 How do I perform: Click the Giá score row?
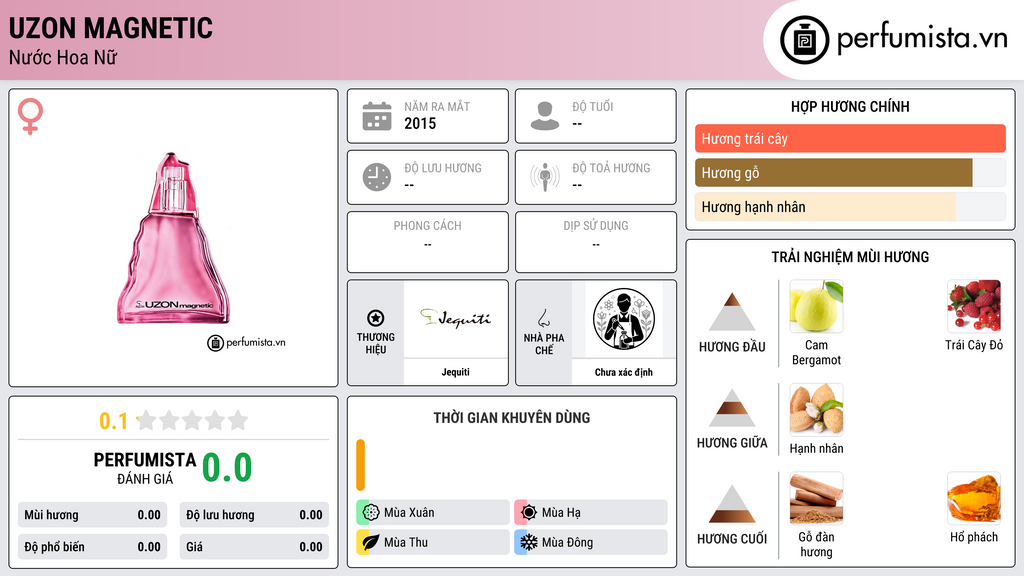point(254,547)
